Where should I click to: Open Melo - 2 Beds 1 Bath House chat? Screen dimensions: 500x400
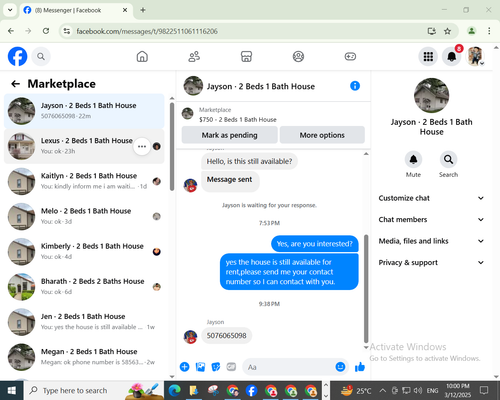[84, 216]
